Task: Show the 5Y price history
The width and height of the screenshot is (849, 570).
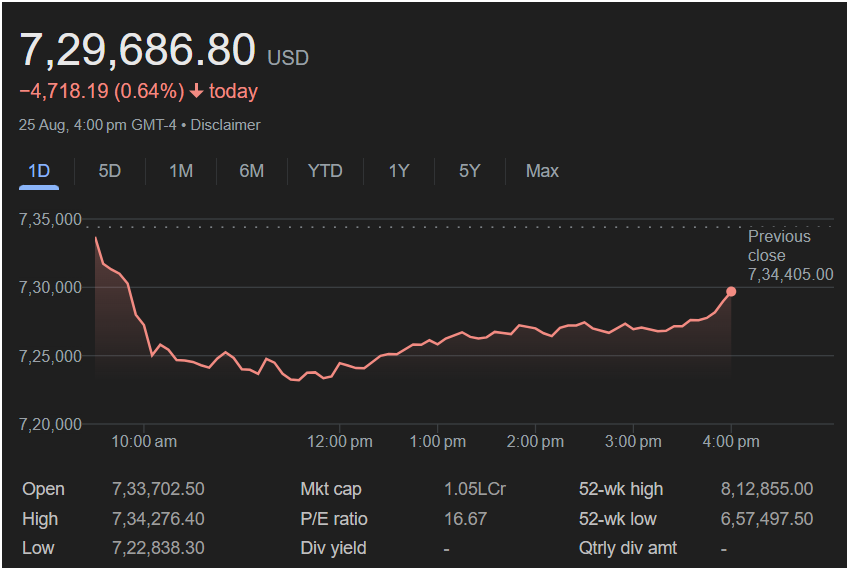Action: [x=470, y=171]
